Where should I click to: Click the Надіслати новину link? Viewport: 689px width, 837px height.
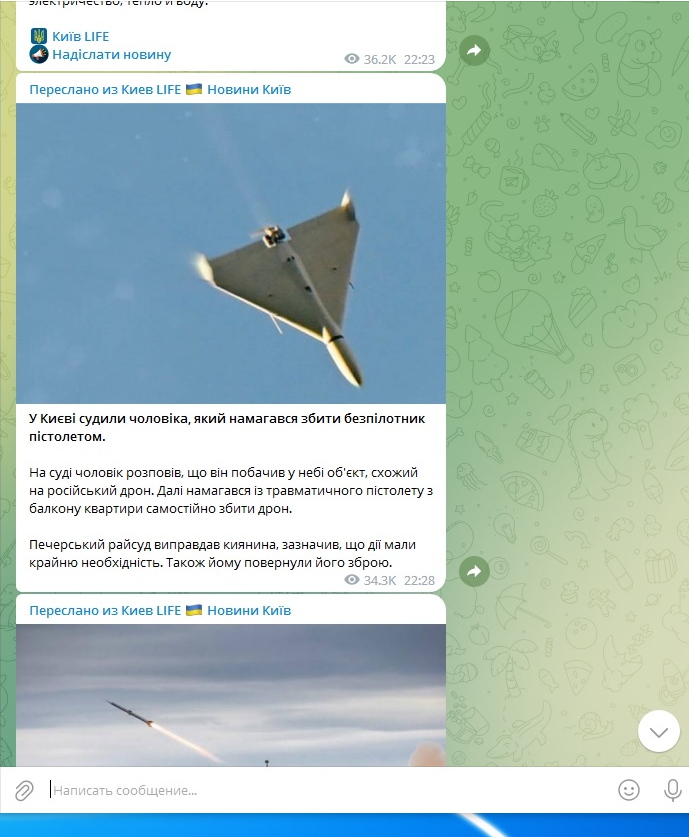112,54
